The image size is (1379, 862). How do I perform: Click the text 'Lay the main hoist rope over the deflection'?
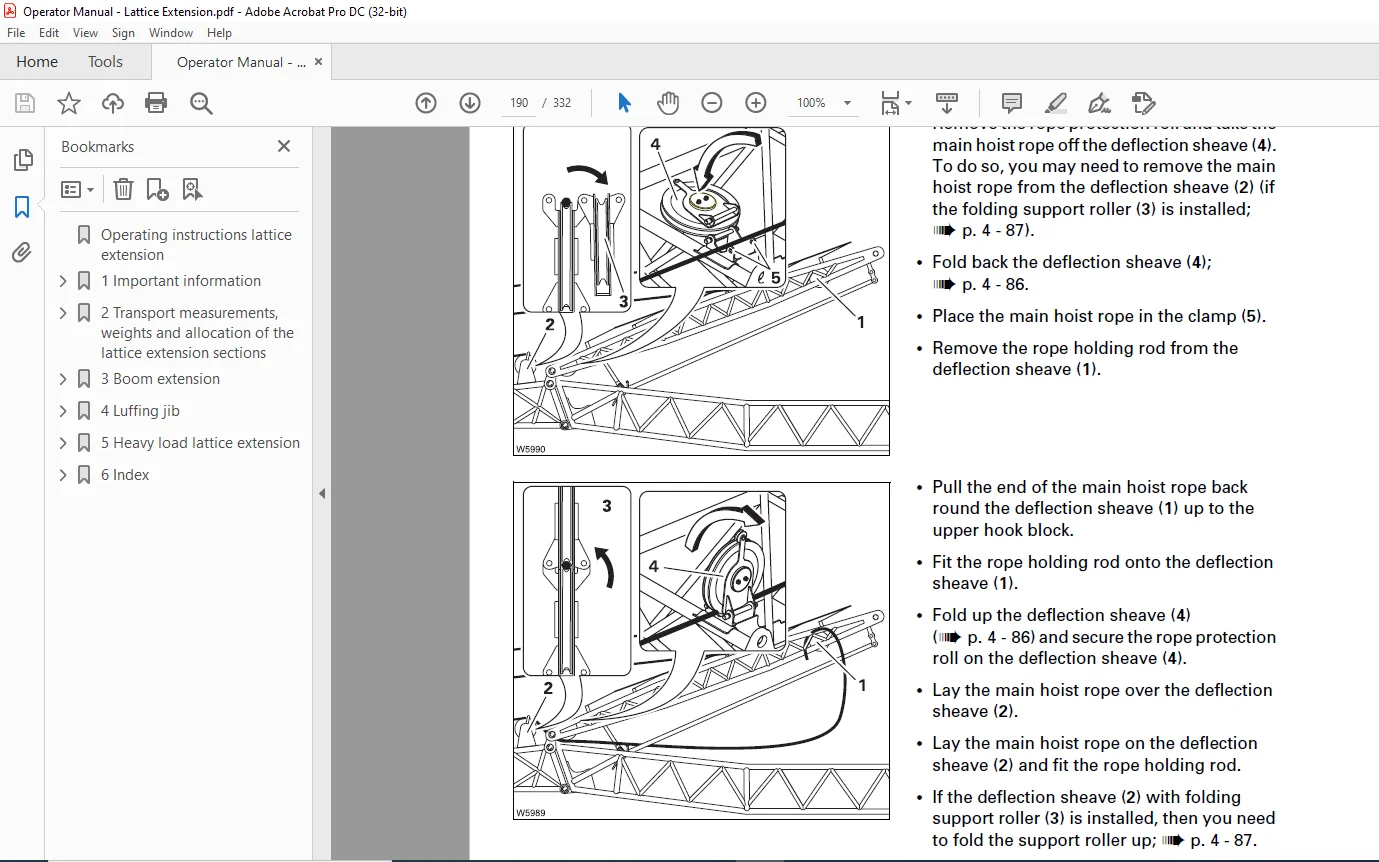click(x=1102, y=690)
